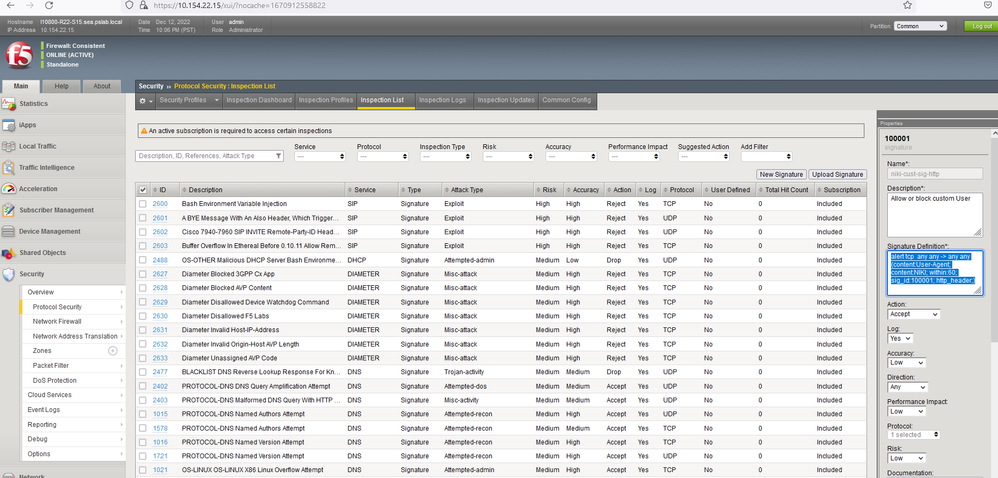Click the New Signature button

(781, 174)
